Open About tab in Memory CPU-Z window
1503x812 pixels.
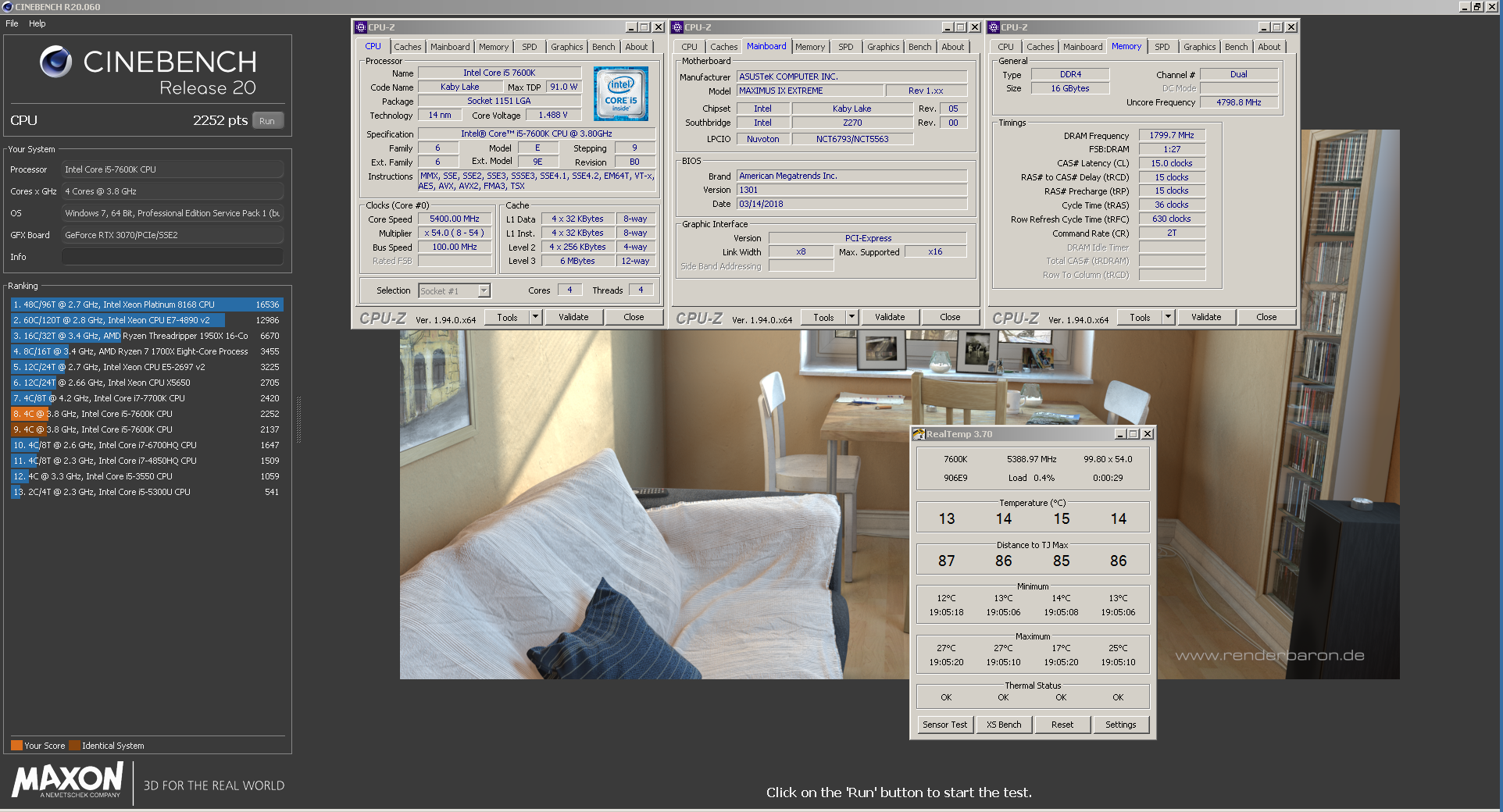[1269, 47]
